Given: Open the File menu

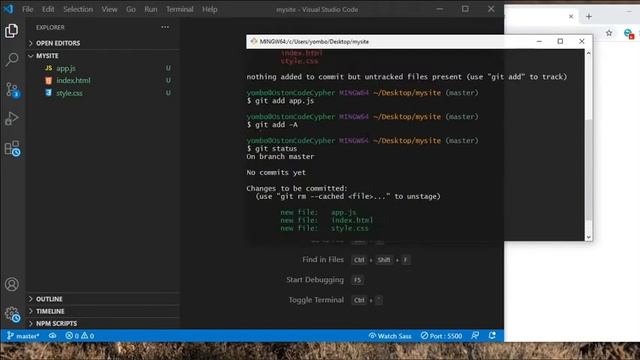Looking at the screenshot, I should [28, 9].
